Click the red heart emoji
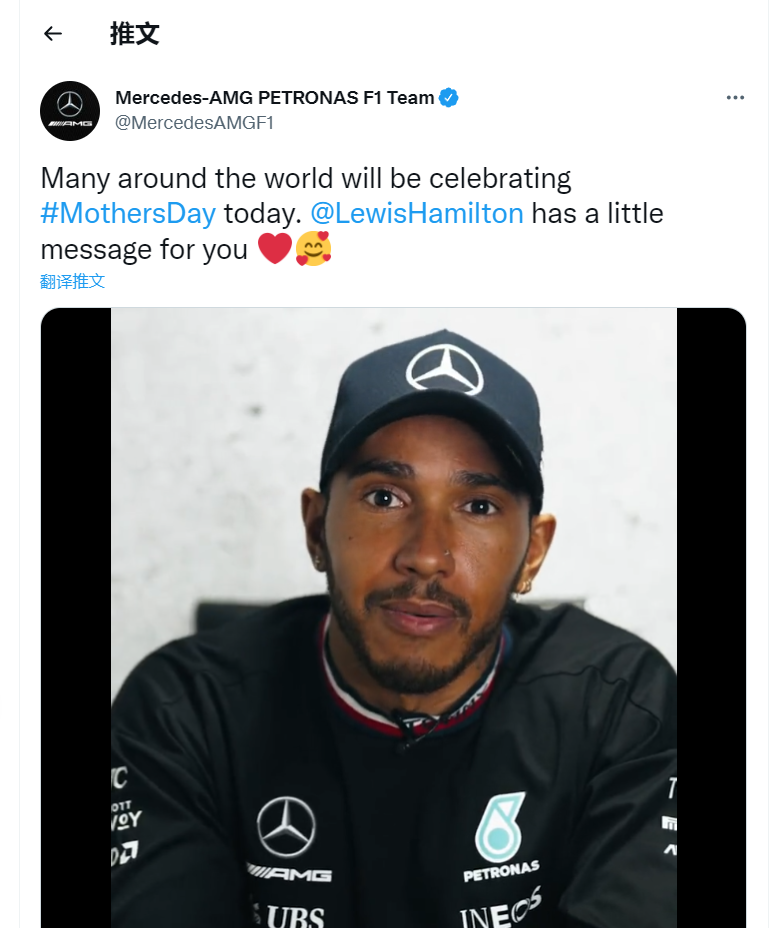 (275, 248)
